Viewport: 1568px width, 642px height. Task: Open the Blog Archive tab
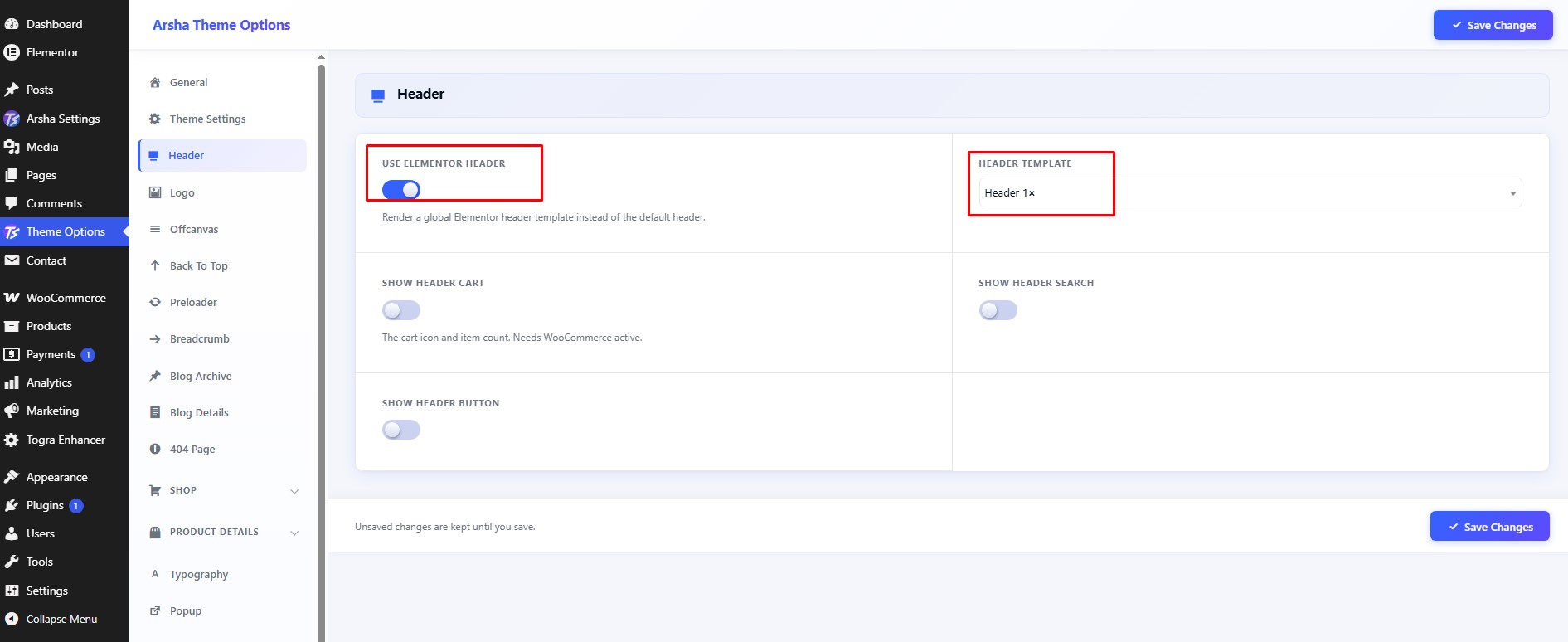(x=222, y=376)
